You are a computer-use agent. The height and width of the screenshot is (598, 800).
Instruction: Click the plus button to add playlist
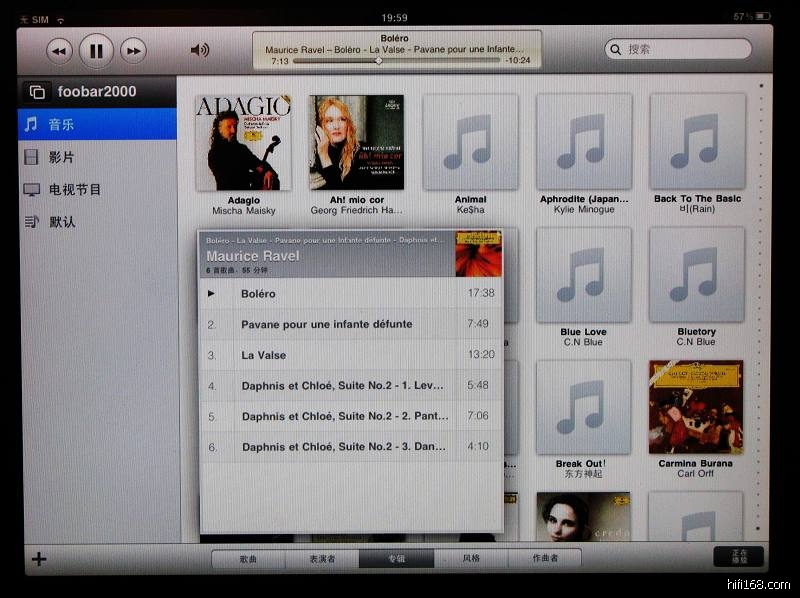(39, 558)
